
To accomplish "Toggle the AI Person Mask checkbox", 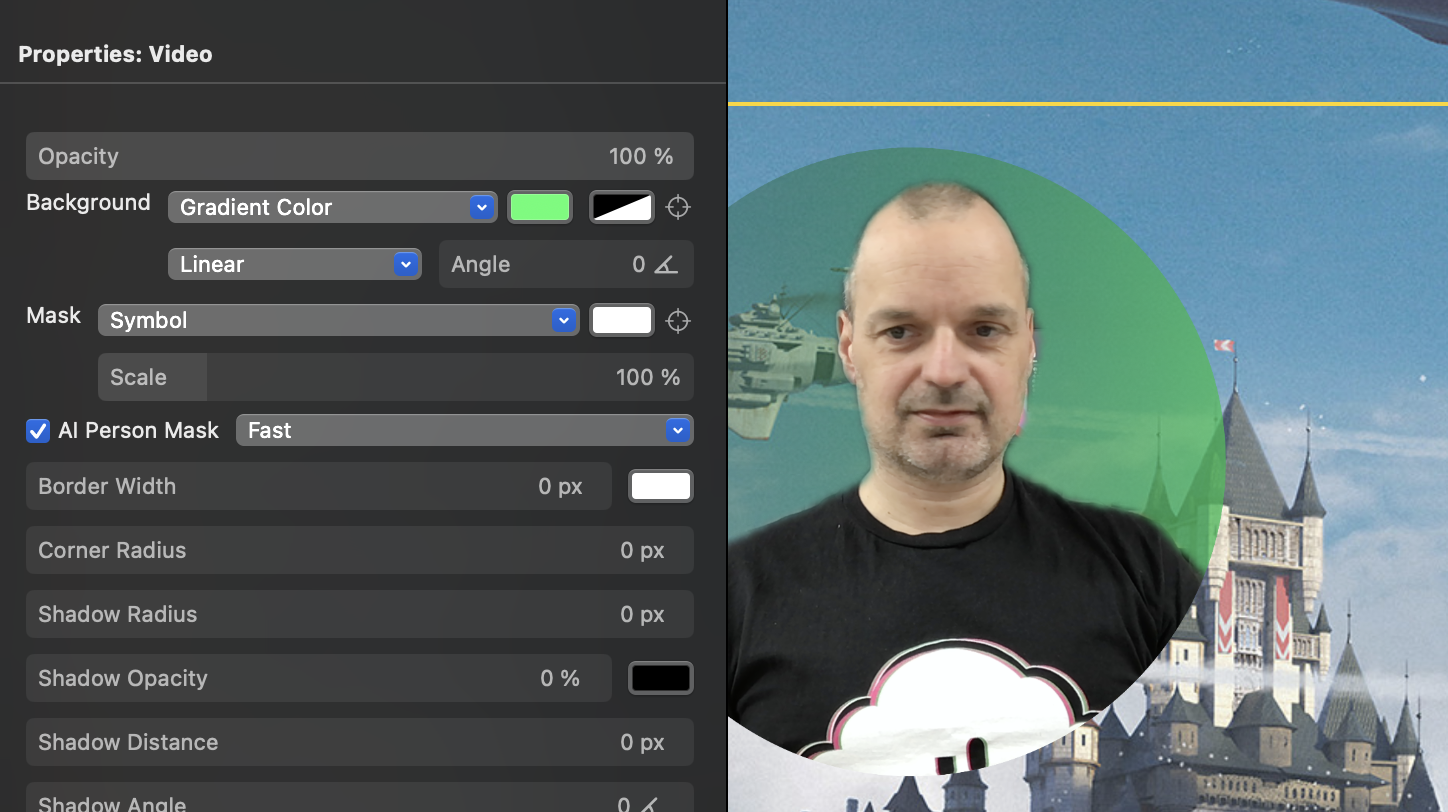I will (38, 431).
